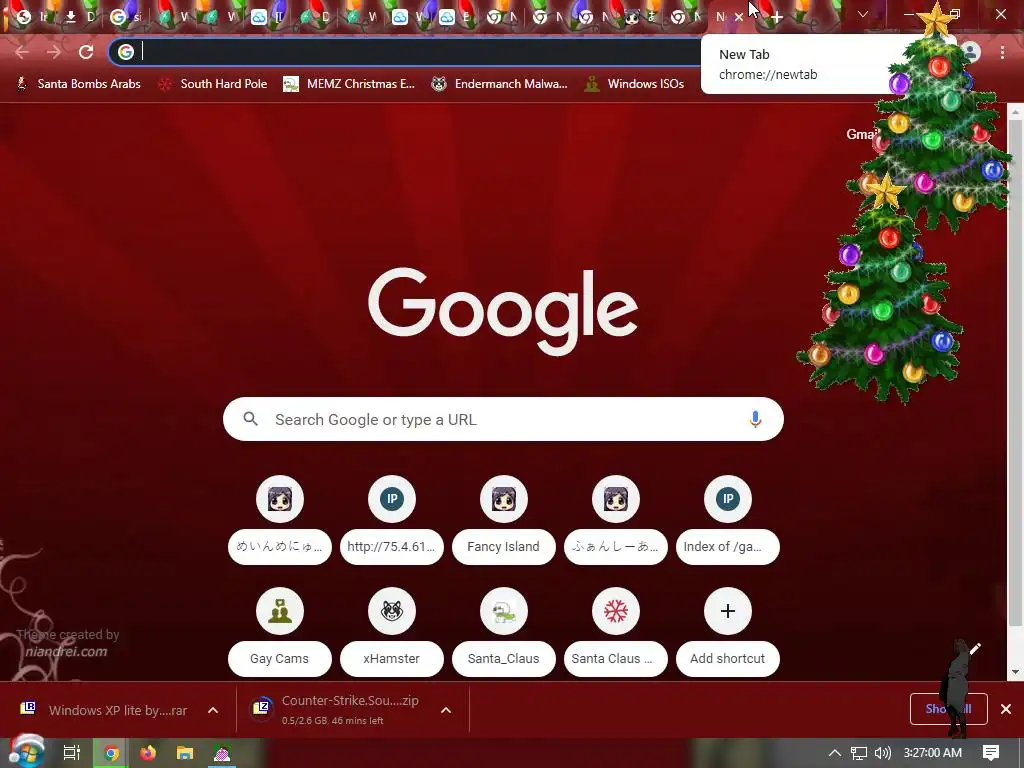Expand options for Windows XP lite download
1024x768 pixels.
[213, 711]
